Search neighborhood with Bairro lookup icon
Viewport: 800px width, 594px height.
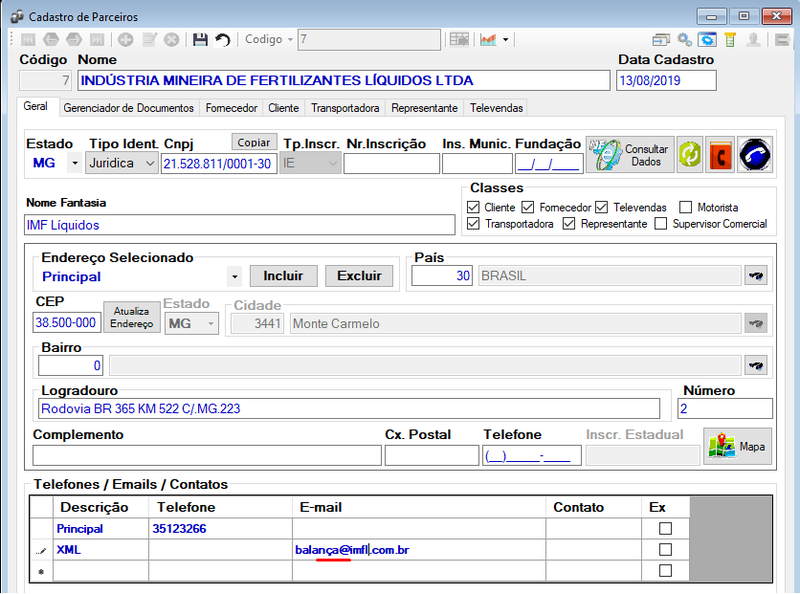tap(756, 365)
